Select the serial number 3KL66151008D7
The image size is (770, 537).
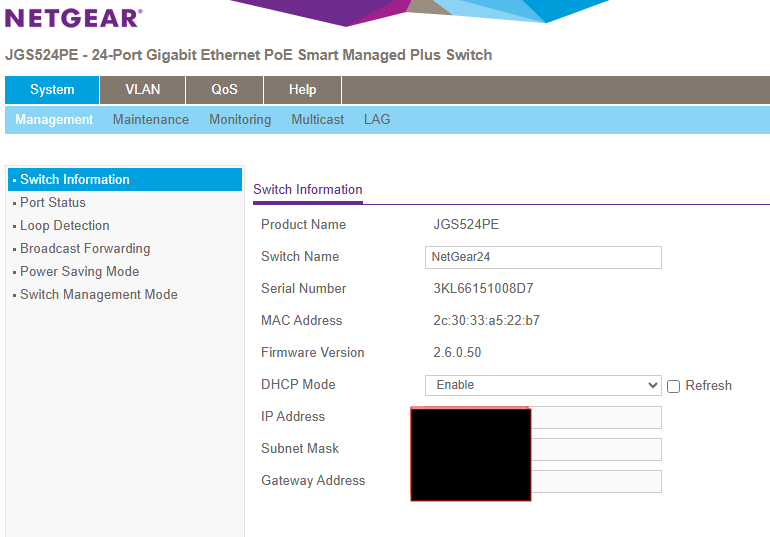coord(483,289)
